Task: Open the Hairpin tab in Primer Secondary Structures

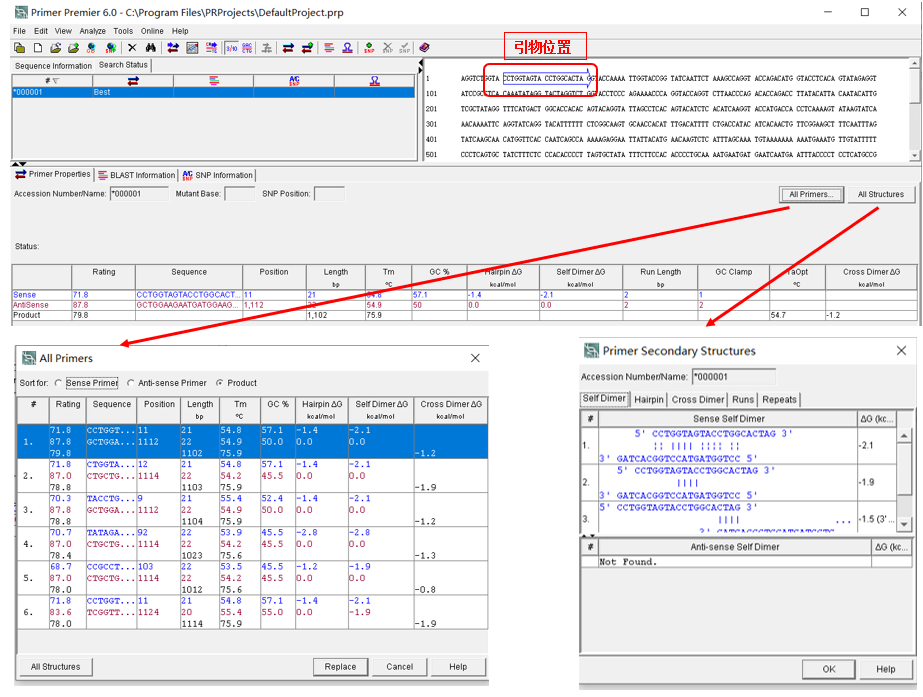Action: pos(649,400)
